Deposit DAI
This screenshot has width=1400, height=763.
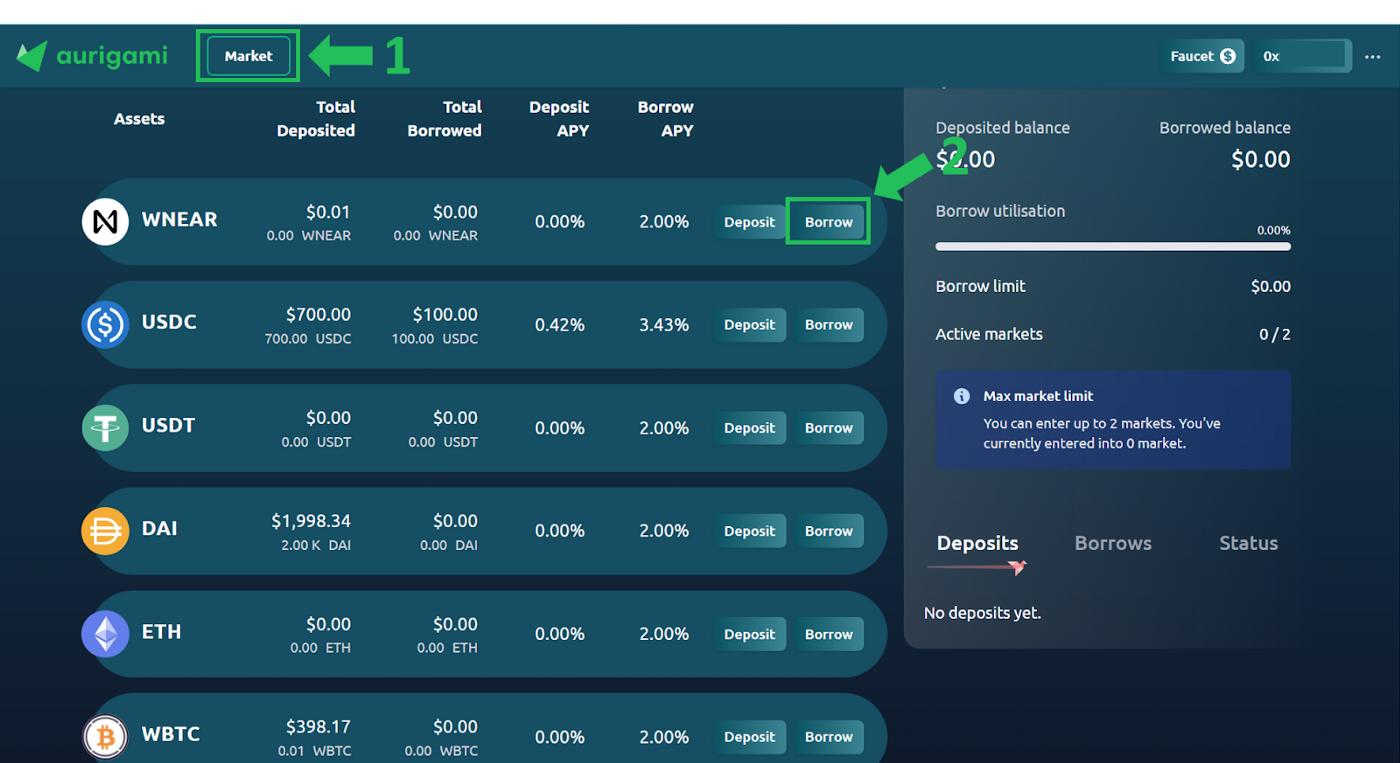(749, 531)
